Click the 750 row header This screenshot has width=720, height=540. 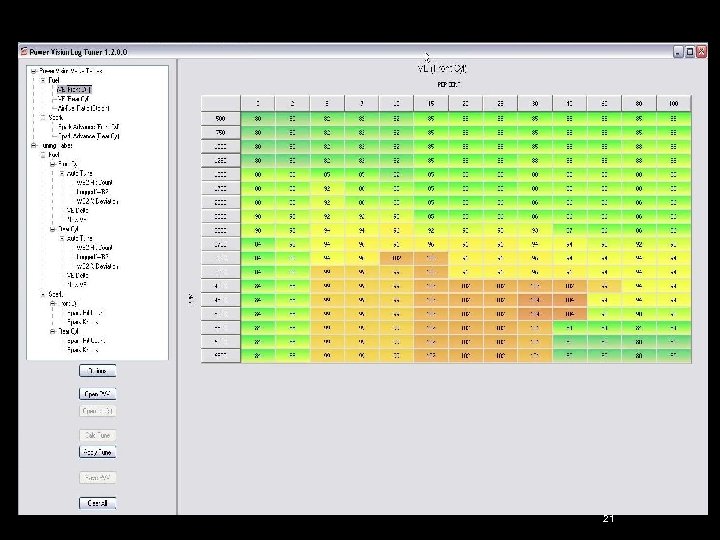pos(220,133)
